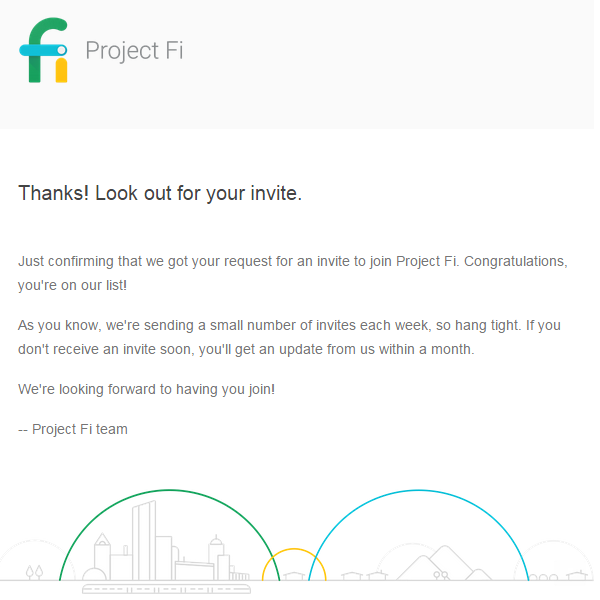Image resolution: width=600 pixels, height=600 pixels.
Task: Click the "We're looking forward to having you join!" line
Action: pyautogui.click(x=146, y=388)
